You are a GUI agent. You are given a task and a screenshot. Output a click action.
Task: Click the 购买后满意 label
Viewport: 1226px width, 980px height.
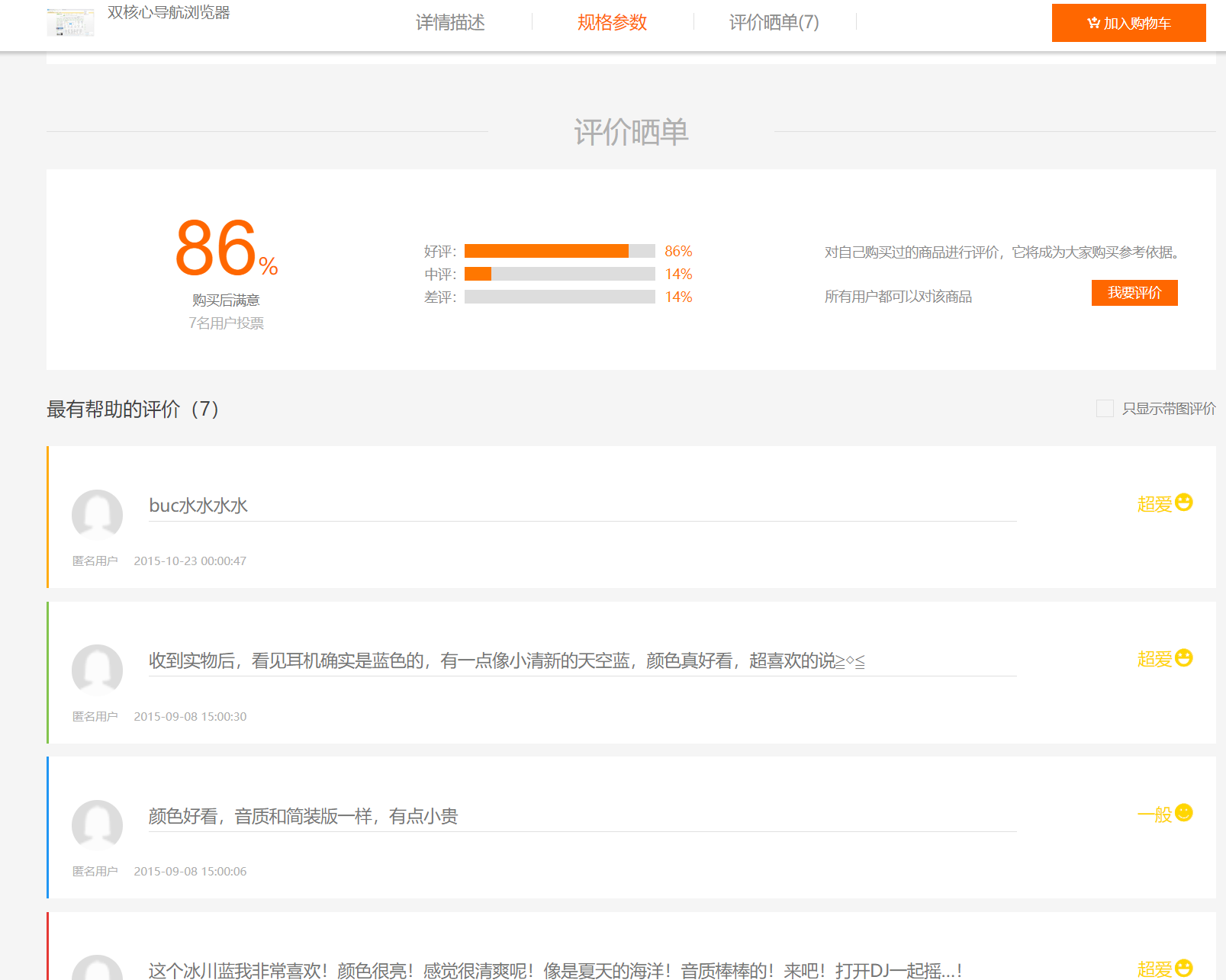point(227,300)
